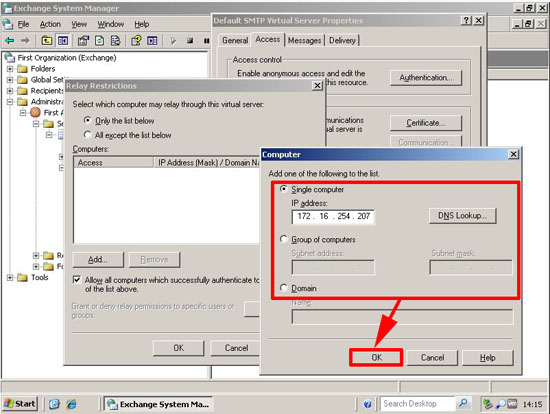Image resolution: width=550 pixels, height=414 pixels.
Task: Open the File menu
Action: (24, 24)
